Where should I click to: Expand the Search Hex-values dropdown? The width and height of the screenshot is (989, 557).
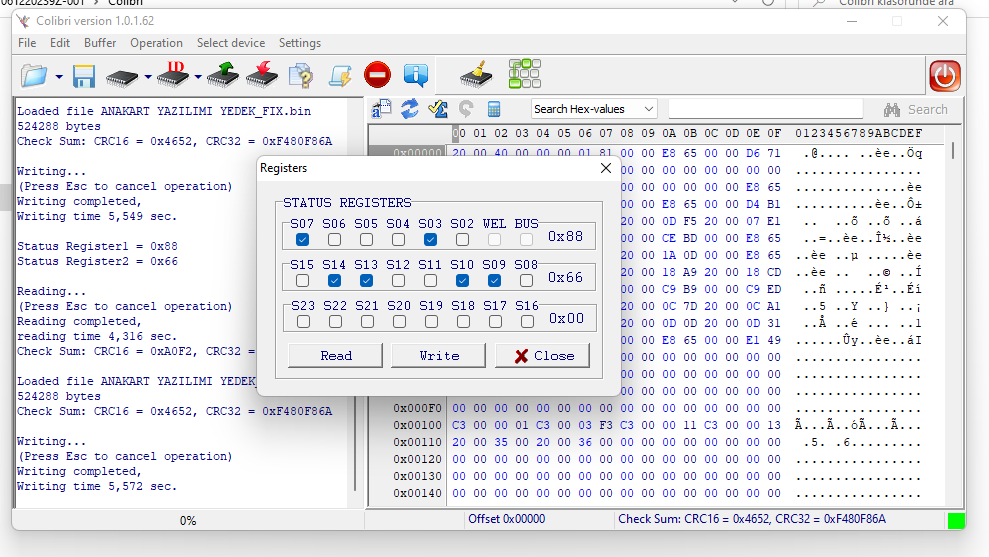point(648,109)
